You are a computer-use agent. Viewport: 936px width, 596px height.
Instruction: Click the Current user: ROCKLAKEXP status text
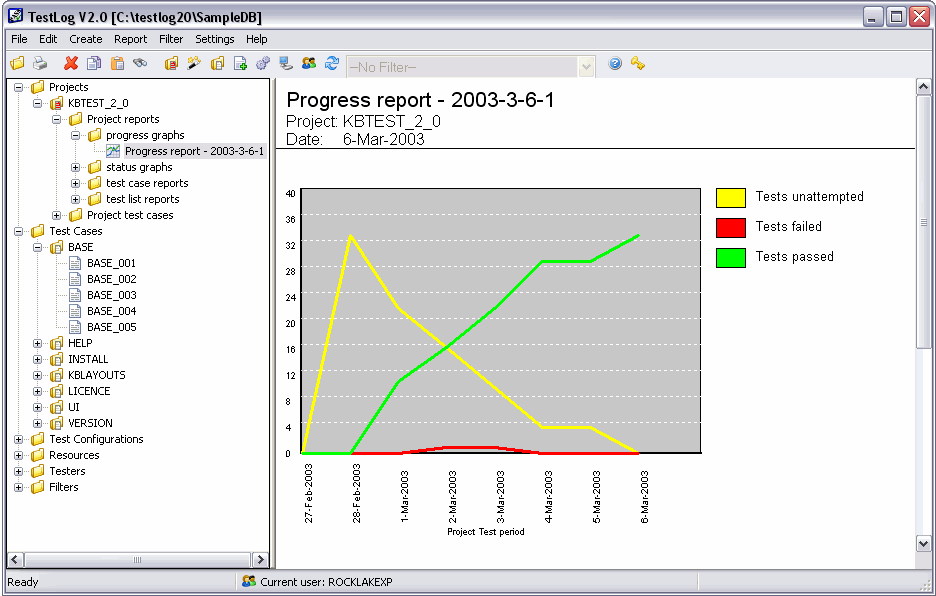point(326,582)
